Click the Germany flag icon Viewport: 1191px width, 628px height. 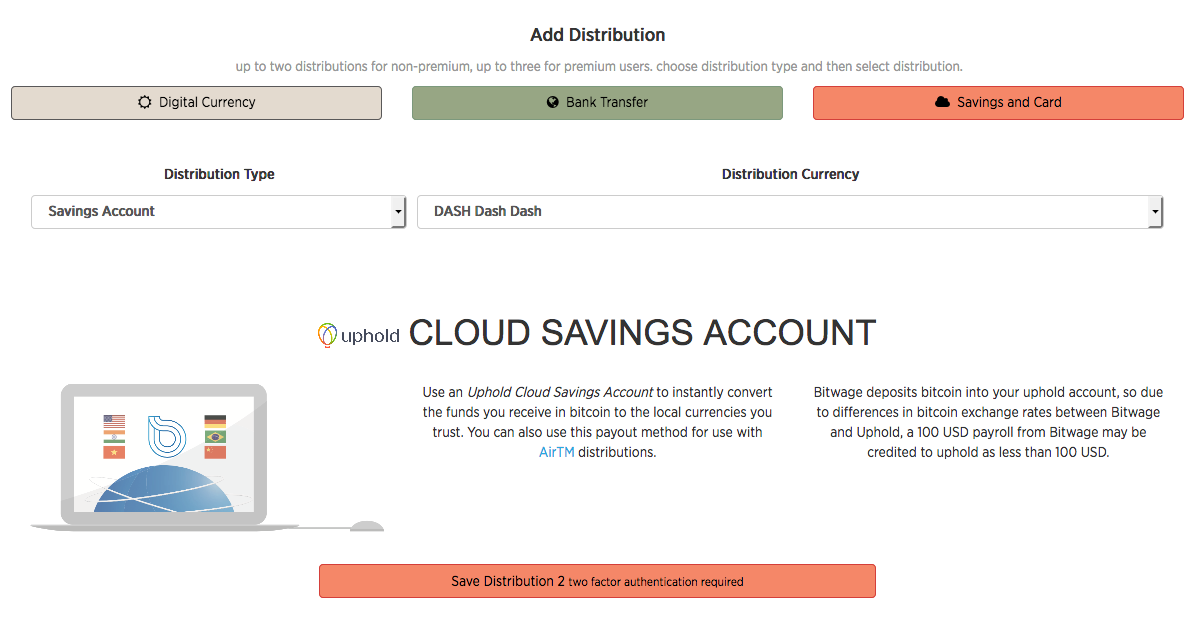coord(215,421)
